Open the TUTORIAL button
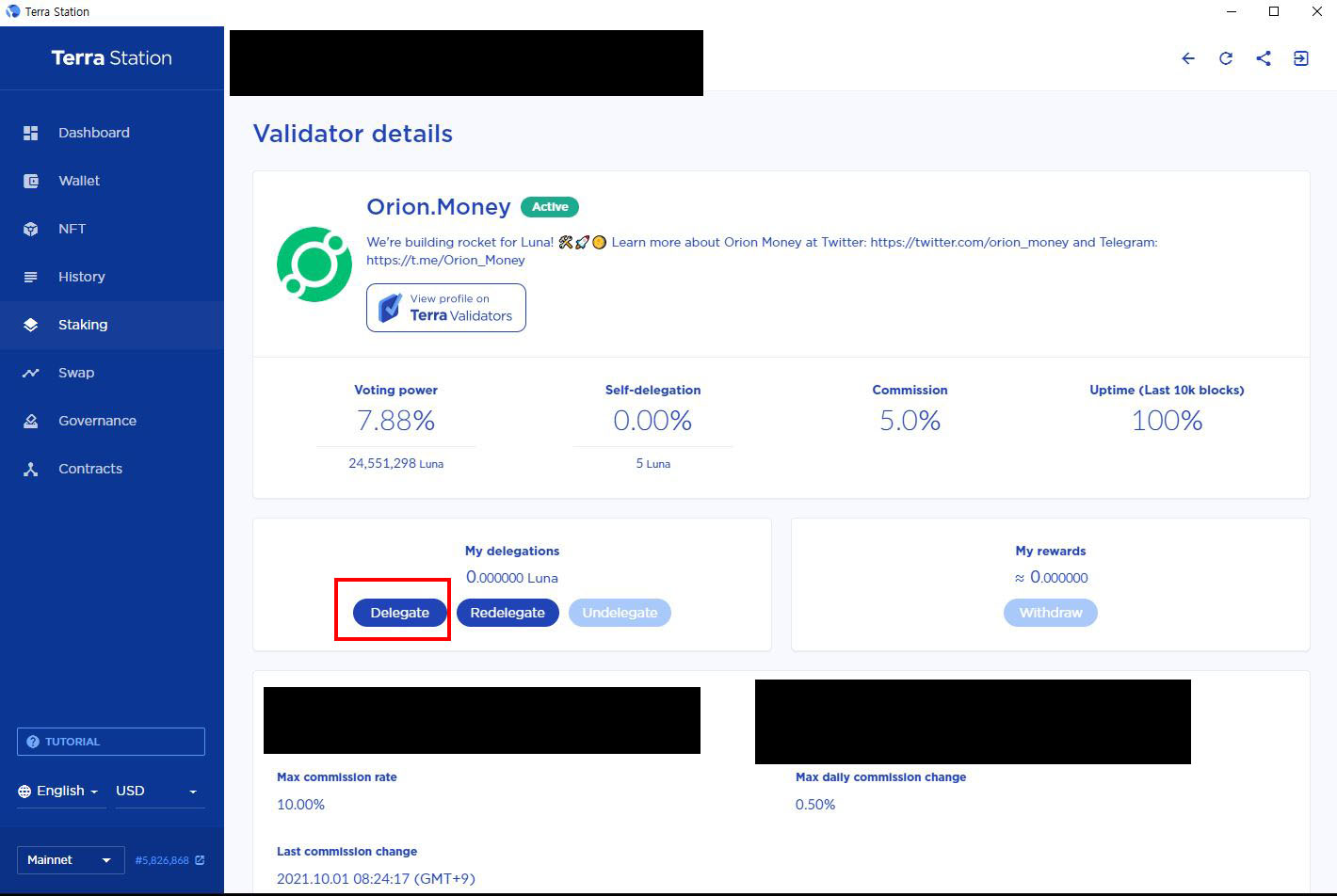Screen dimensions: 1337x896 (x=111, y=742)
